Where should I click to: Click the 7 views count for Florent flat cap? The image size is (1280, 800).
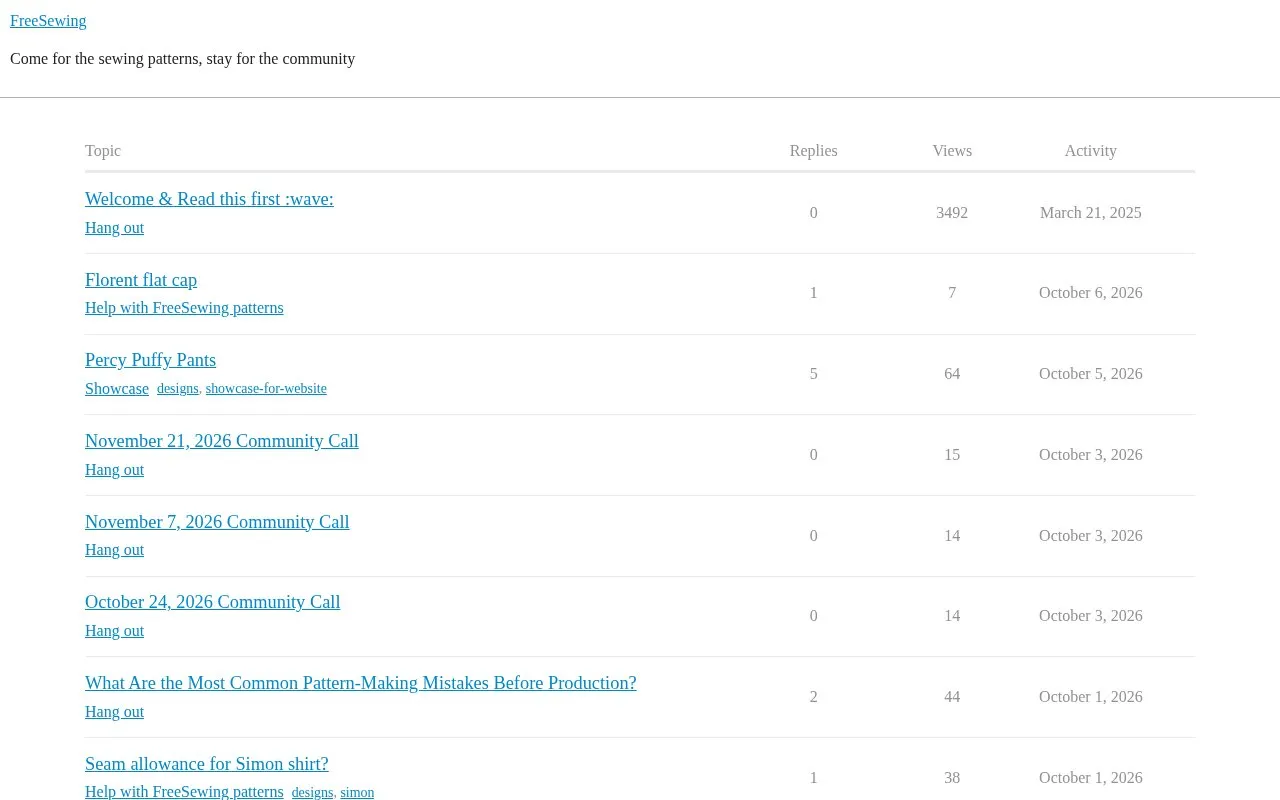click(x=952, y=293)
